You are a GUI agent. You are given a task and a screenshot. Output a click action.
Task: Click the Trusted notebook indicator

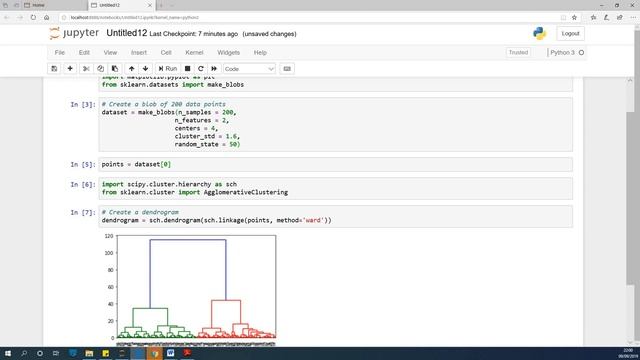[518, 53]
